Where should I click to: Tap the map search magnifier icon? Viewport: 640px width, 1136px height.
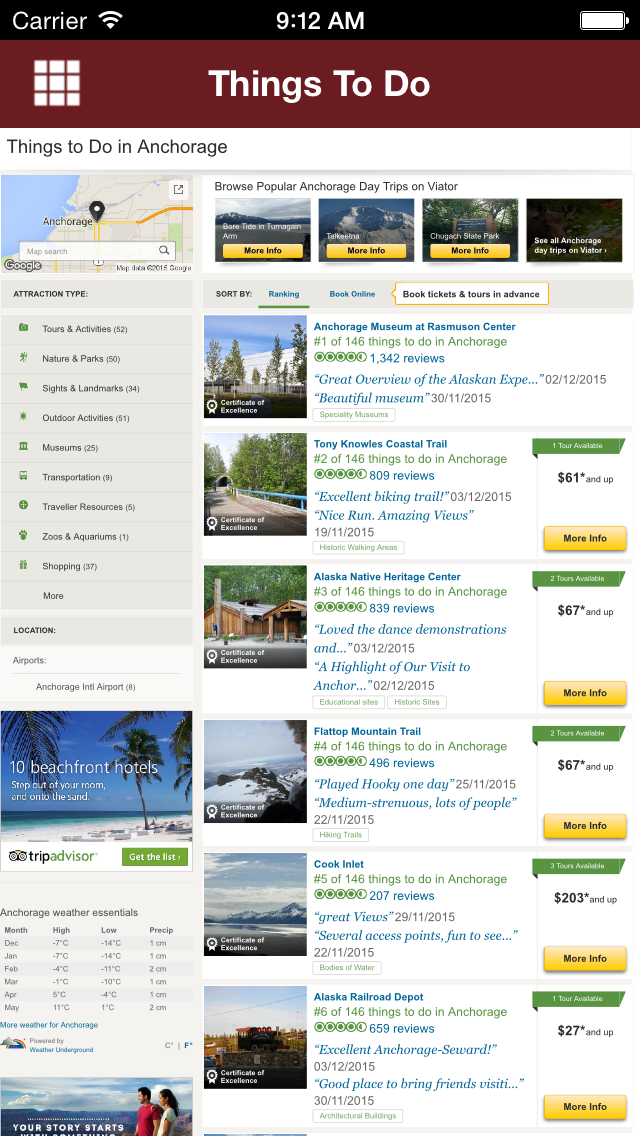(x=165, y=250)
